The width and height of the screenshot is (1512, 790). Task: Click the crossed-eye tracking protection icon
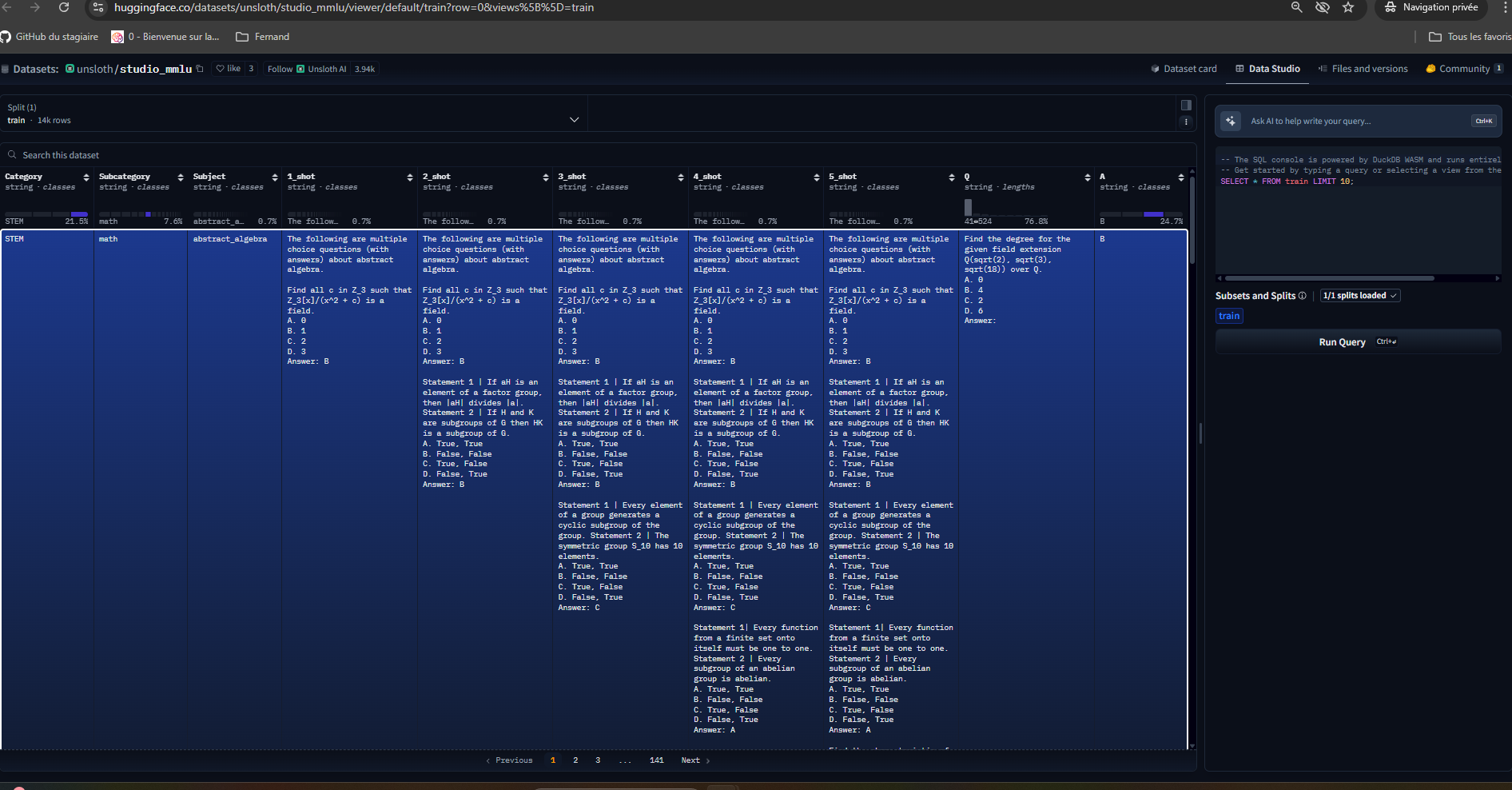pos(1323,7)
